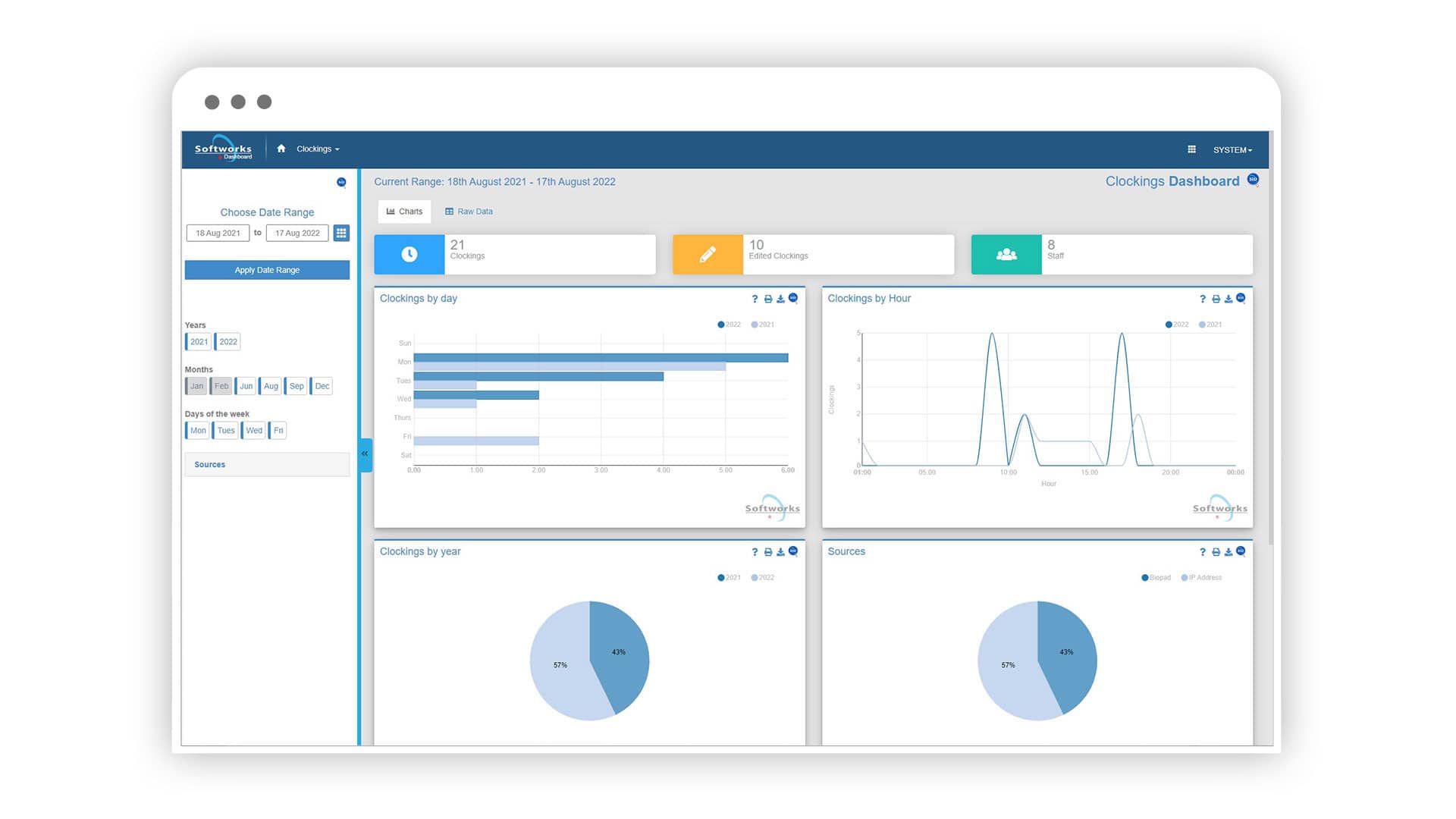
Task: Open the Clockings dropdown menu
Action: (x=318, y=149)
